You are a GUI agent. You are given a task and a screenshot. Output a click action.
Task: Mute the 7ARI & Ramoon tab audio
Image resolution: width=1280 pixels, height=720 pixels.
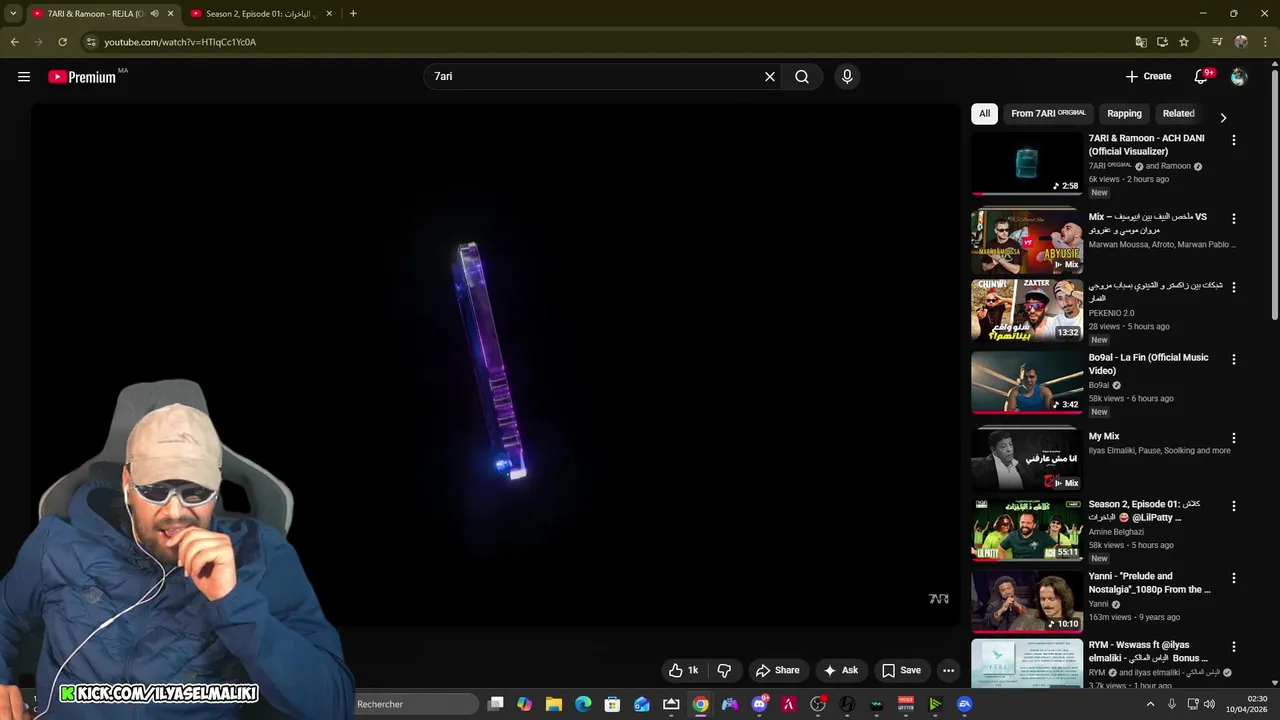pyautogui.click(x=154, y=14)
